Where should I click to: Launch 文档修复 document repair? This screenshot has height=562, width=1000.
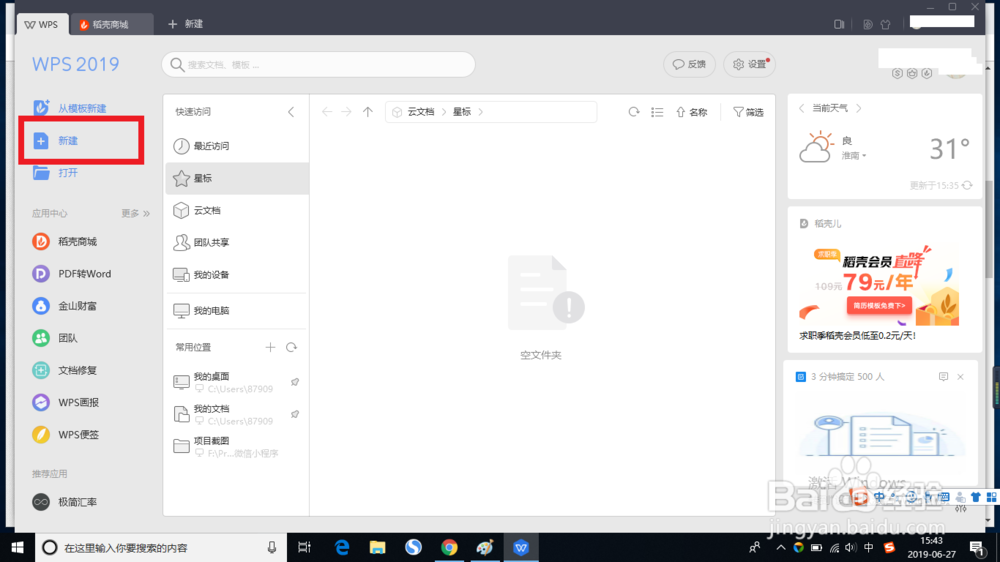64,370
